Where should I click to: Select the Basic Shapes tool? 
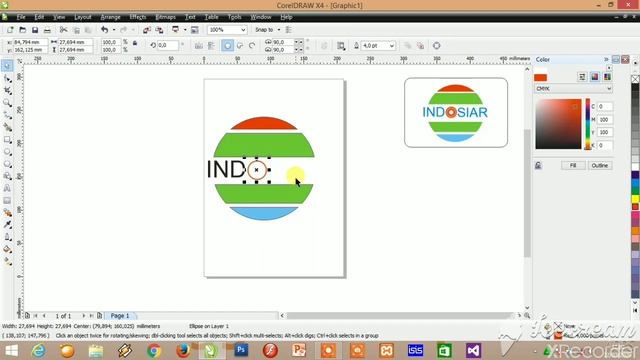(x=7, y=176)
